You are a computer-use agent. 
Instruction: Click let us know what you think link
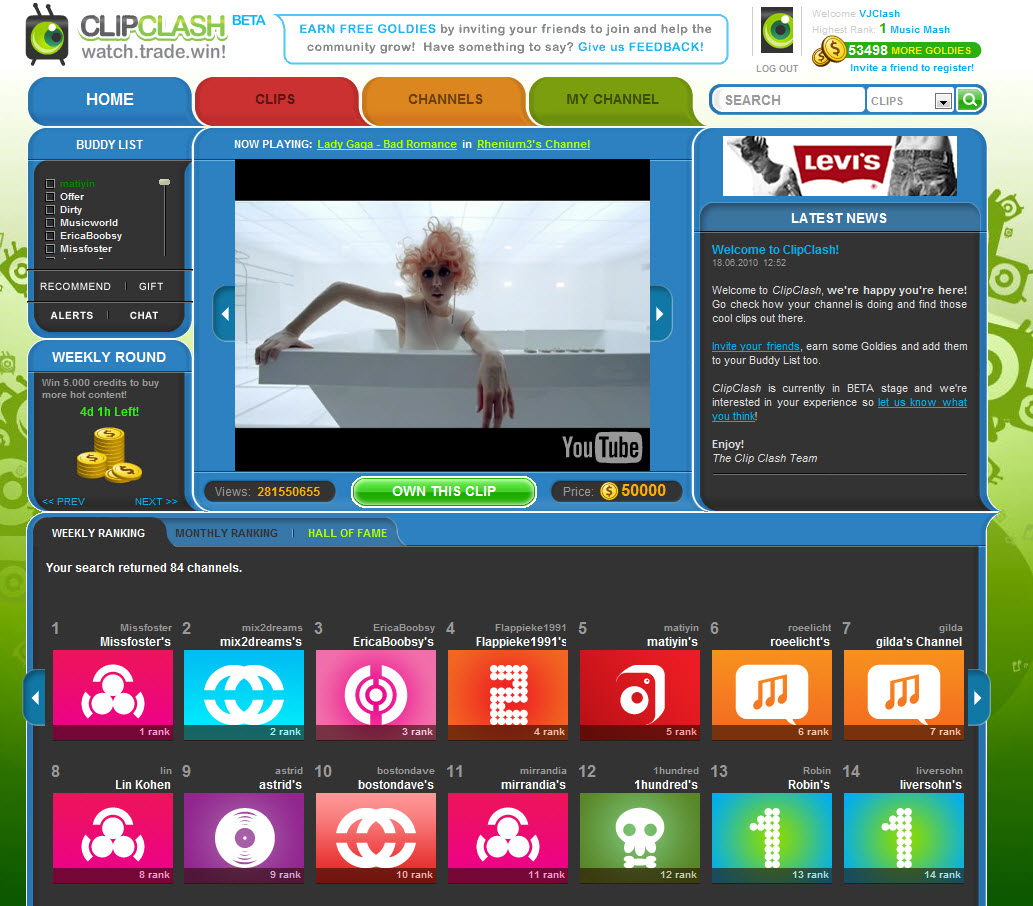tap(922, 403)
